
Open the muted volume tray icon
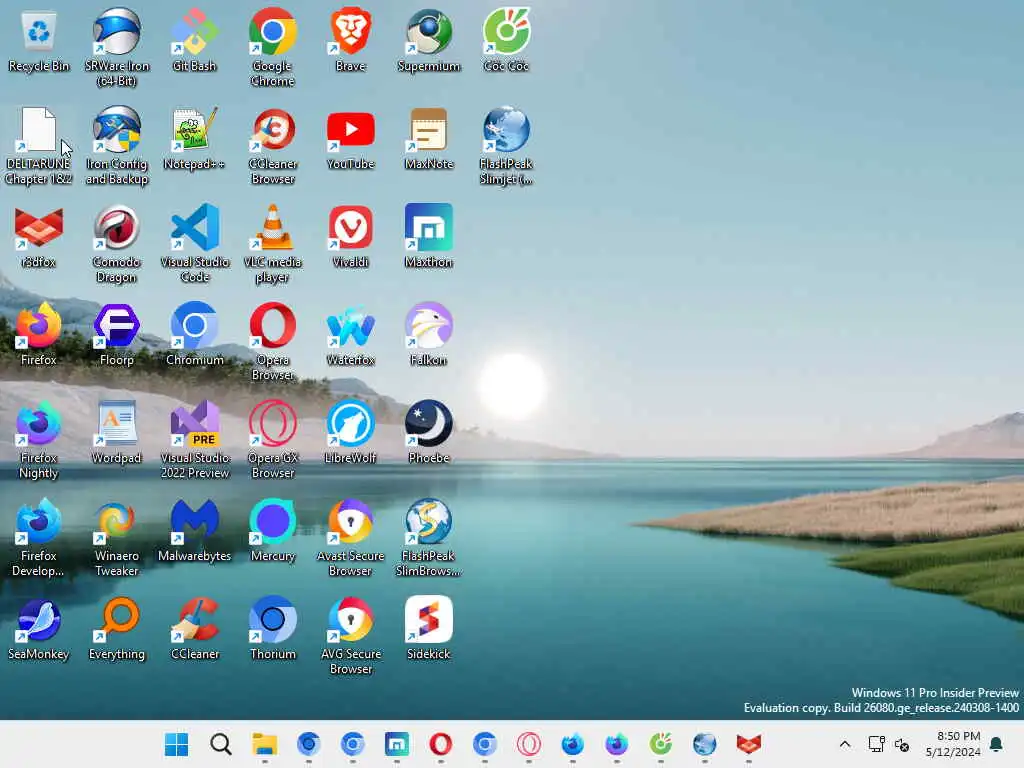point(902,744)
